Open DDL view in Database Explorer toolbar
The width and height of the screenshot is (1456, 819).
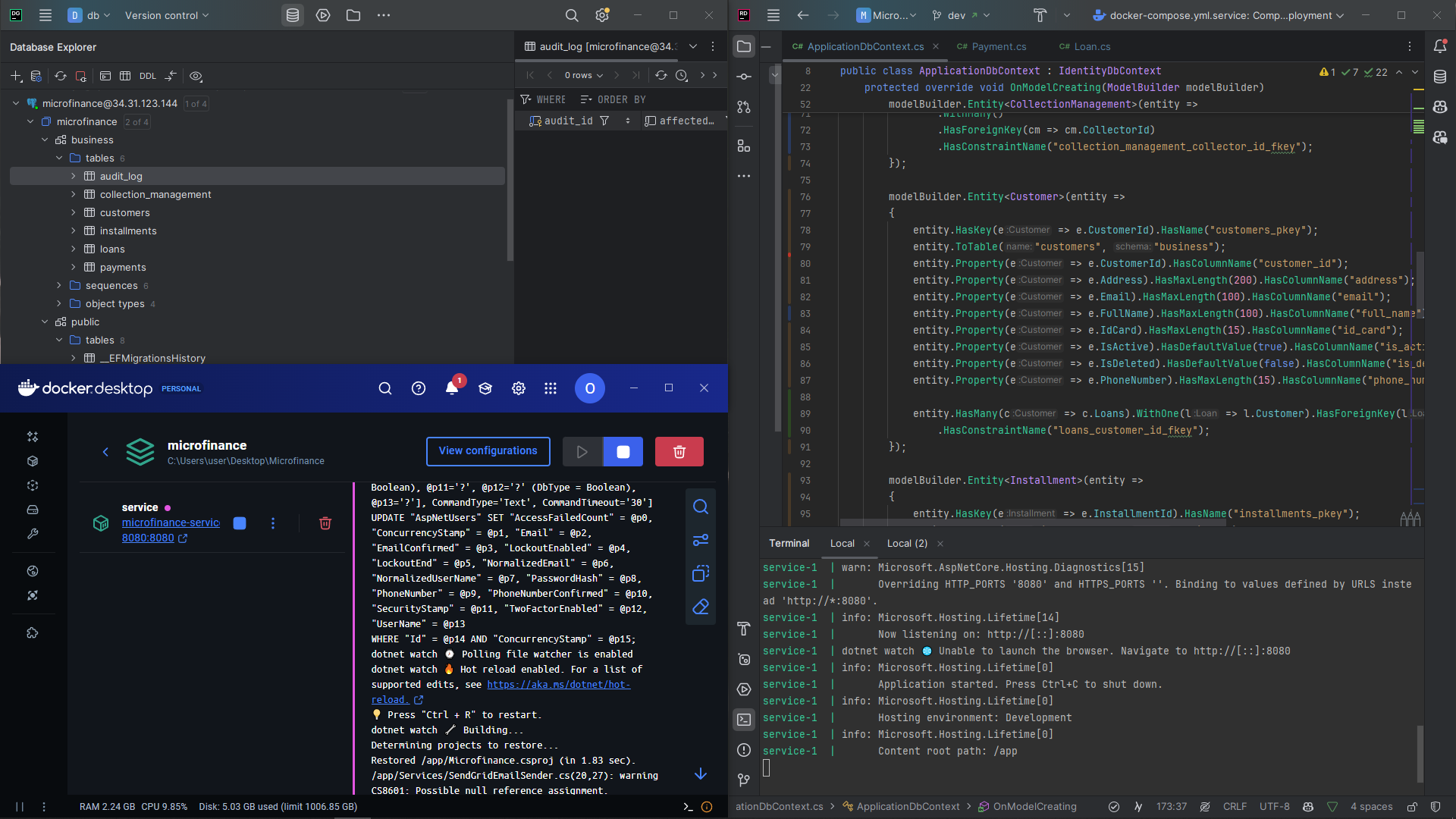(148, 76)
